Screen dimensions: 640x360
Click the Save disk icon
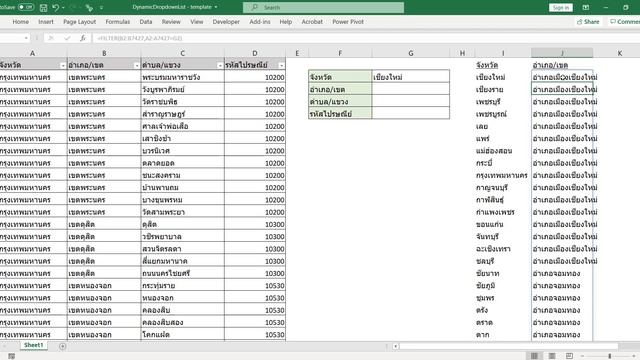coord(43,7)
